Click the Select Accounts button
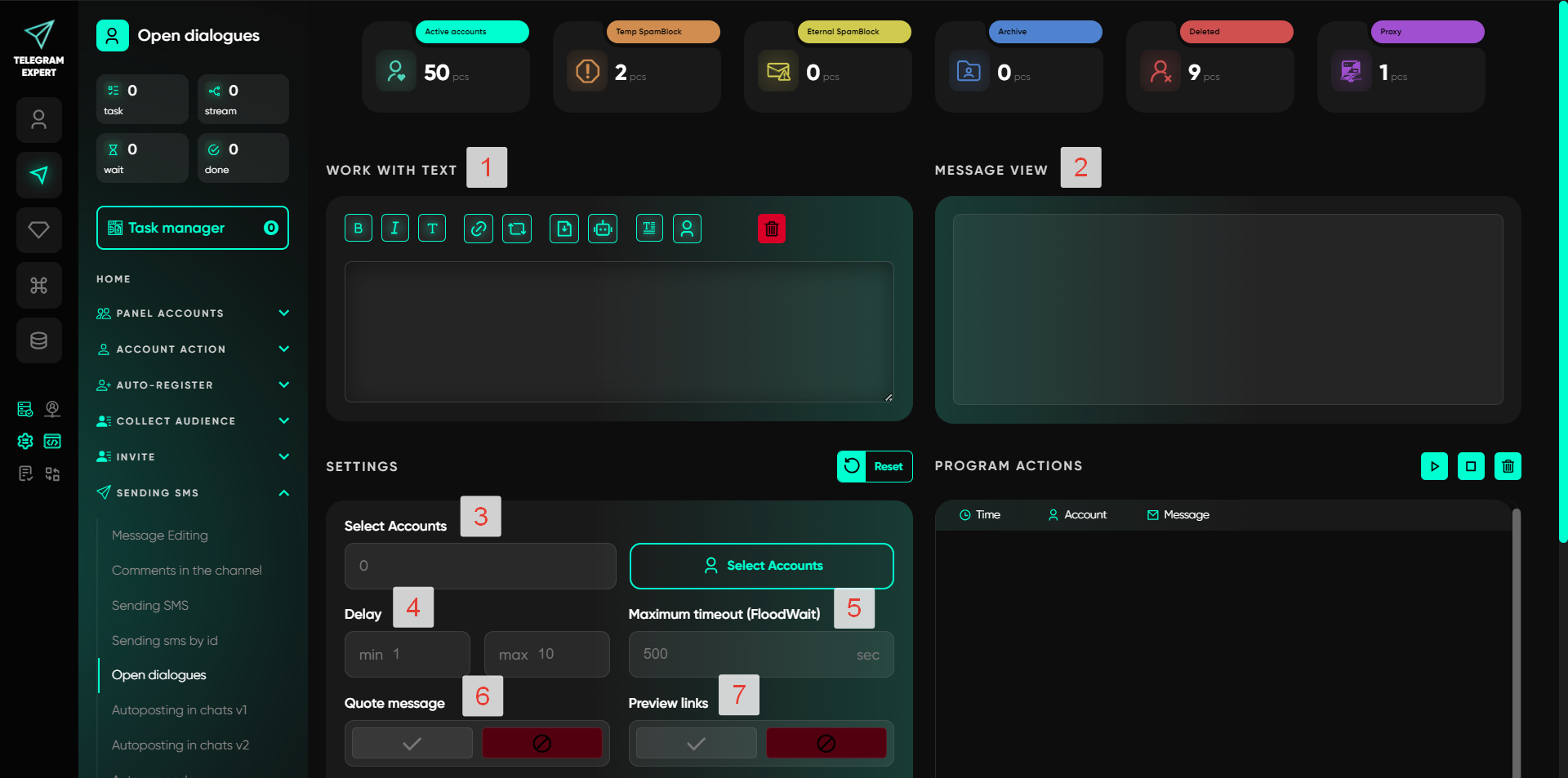 761,566
